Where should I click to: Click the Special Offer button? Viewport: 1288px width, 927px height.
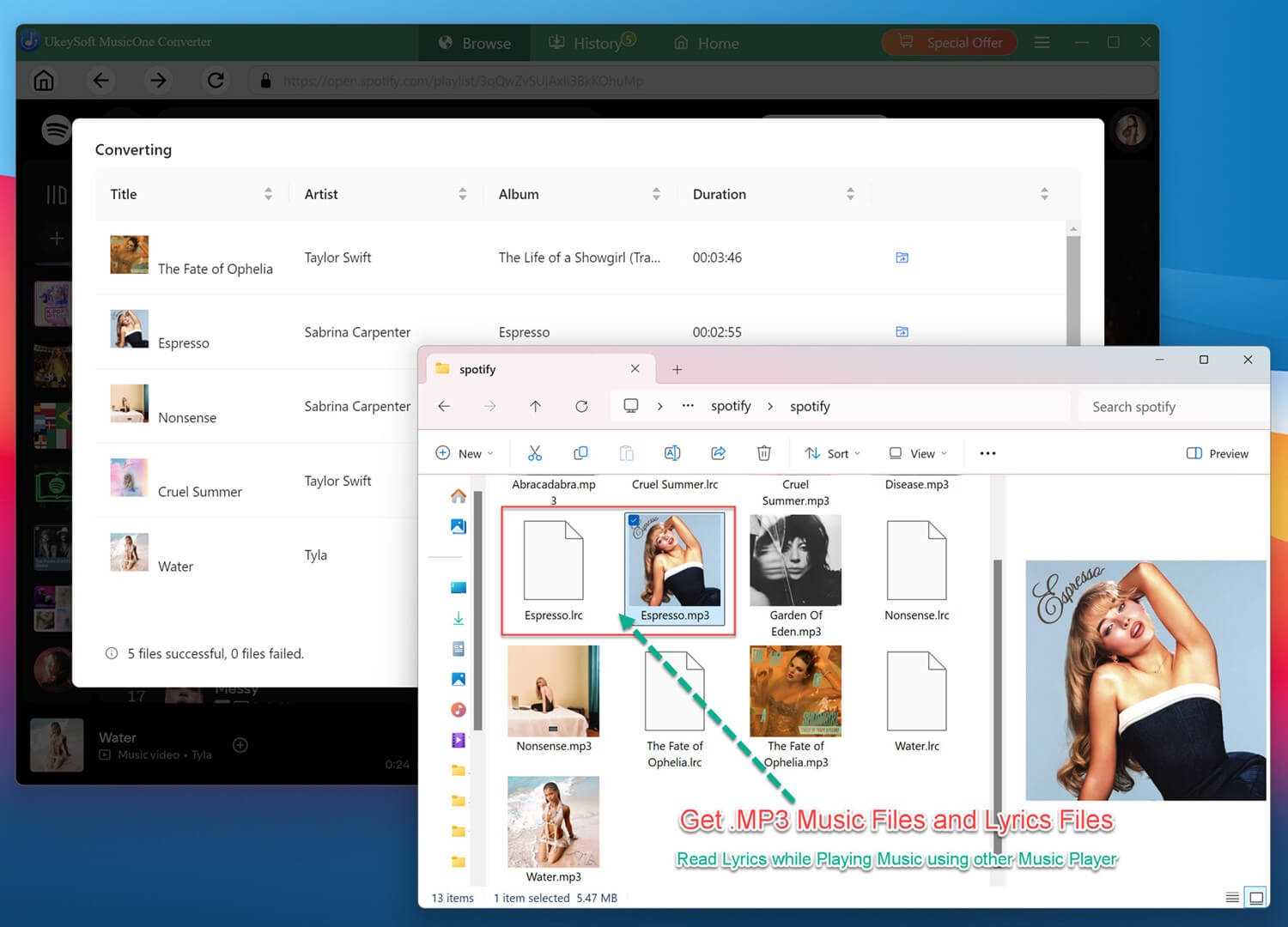950,42
